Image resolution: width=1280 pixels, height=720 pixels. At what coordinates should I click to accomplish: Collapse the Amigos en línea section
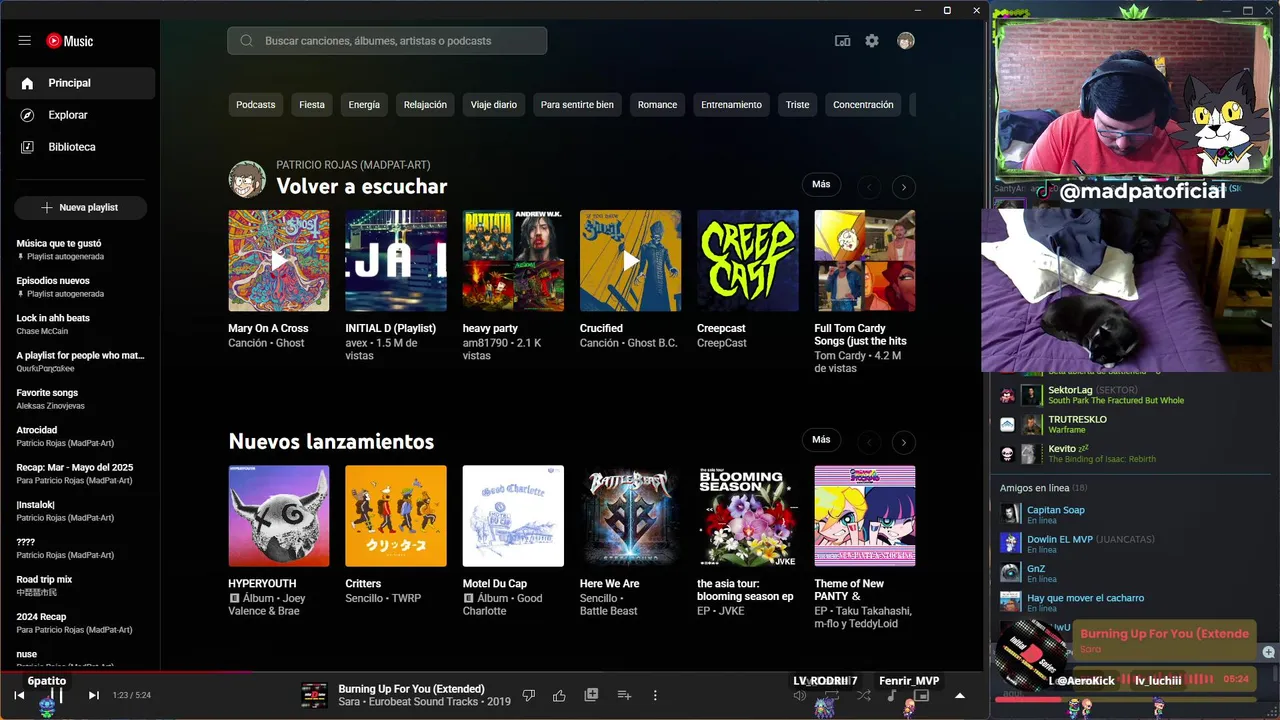pyautogui.click(x=1043, y=488)
